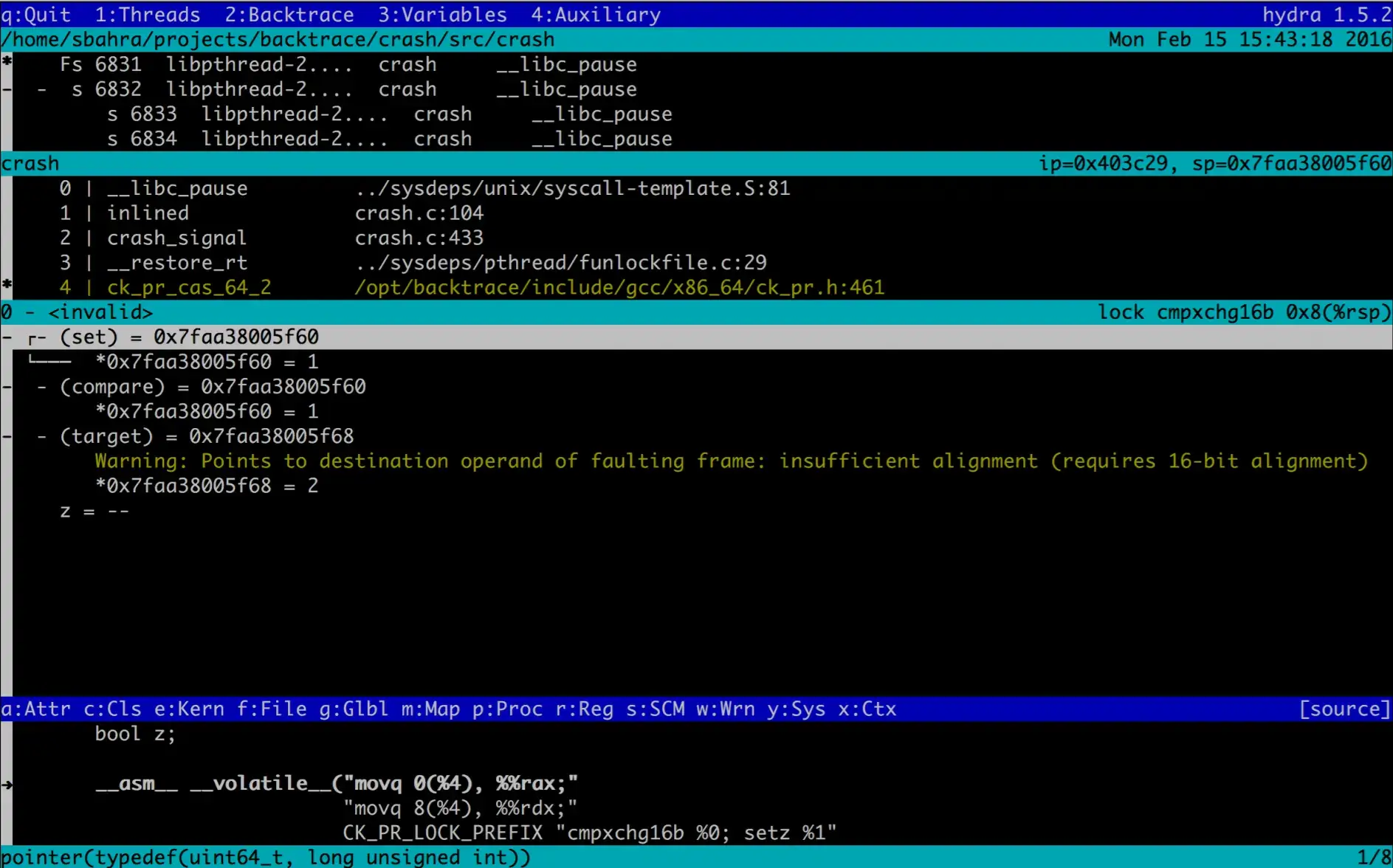
Task: Click the alignment warning message
Action: pyautogui.click(x=730, y=461)
